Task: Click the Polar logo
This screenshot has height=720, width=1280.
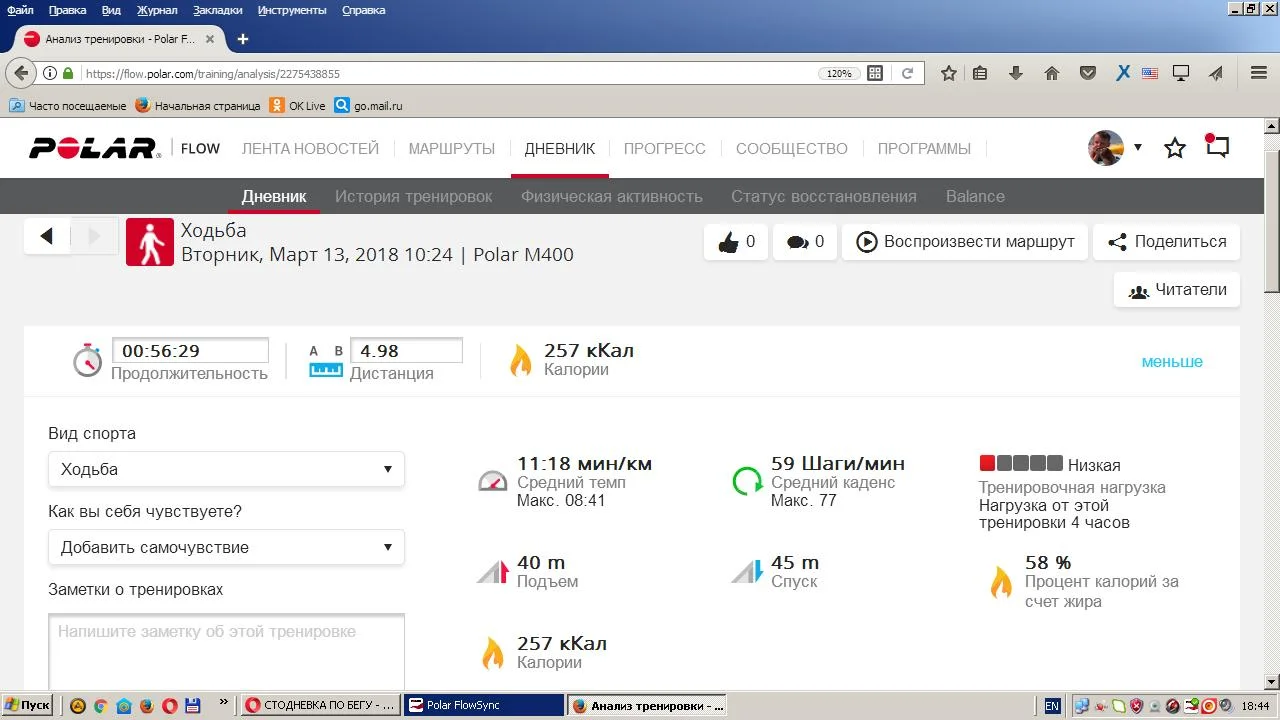Action: point(95,148)
